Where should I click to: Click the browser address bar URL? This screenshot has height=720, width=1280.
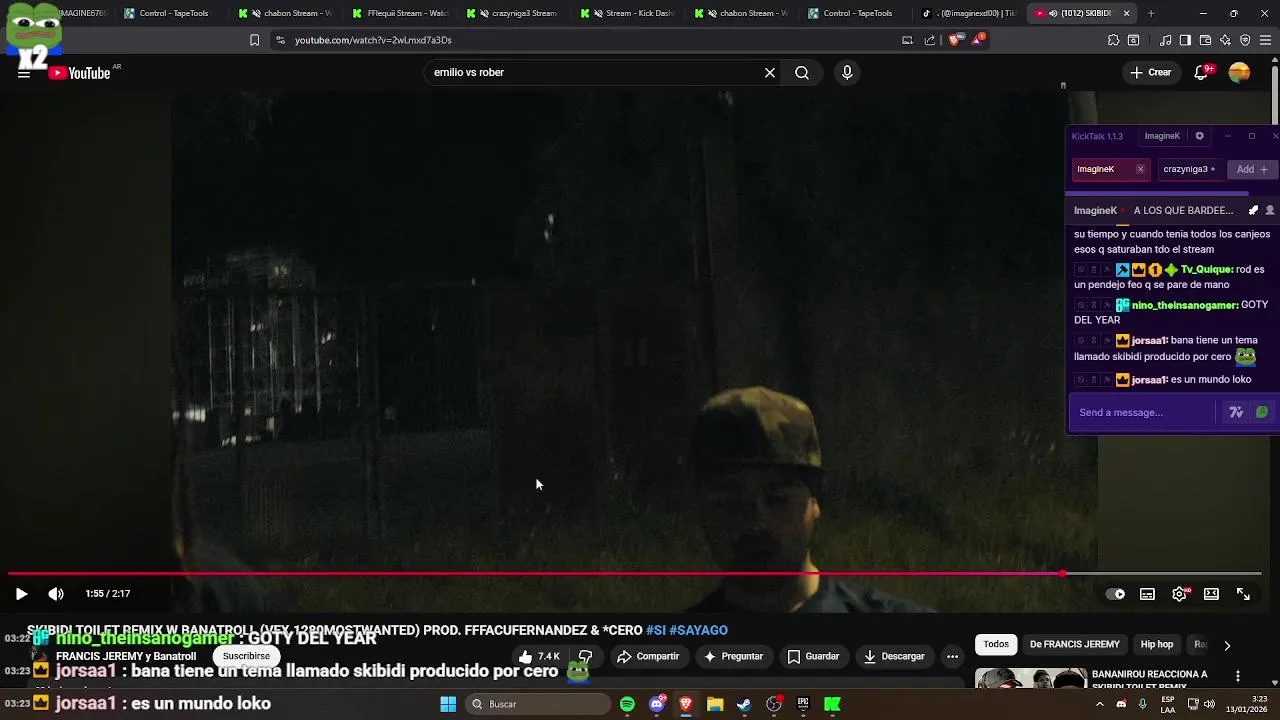(373, 40)
